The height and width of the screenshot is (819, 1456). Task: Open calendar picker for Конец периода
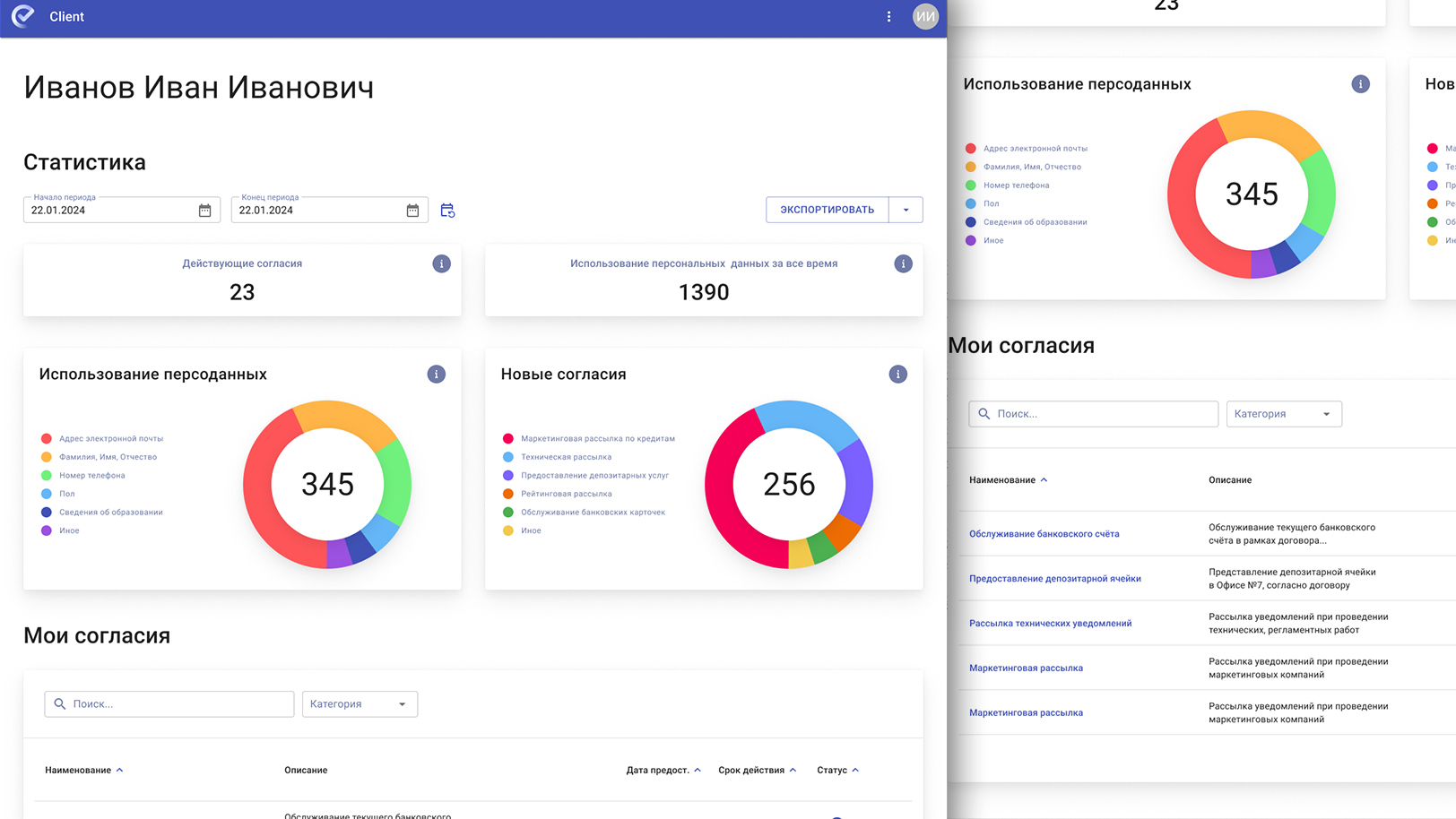pyautogui.click(x=412, y=211)
